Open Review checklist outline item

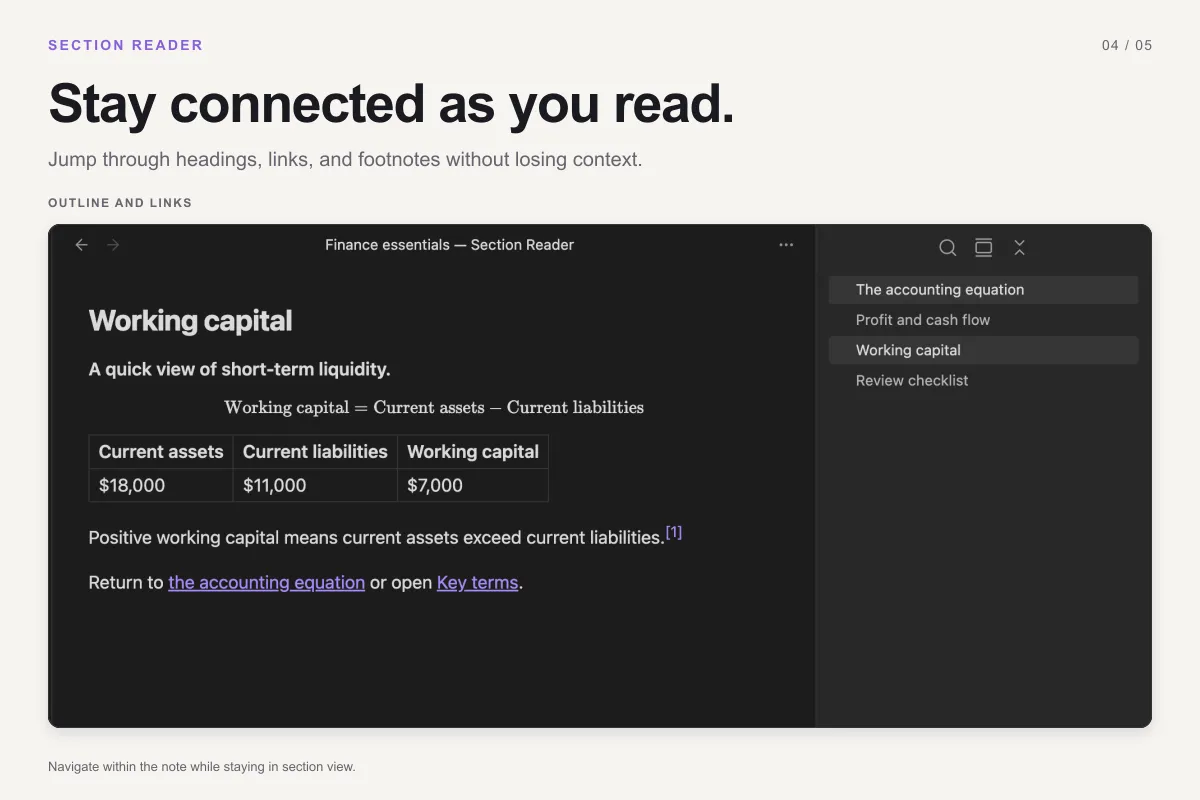pos(984,380)
